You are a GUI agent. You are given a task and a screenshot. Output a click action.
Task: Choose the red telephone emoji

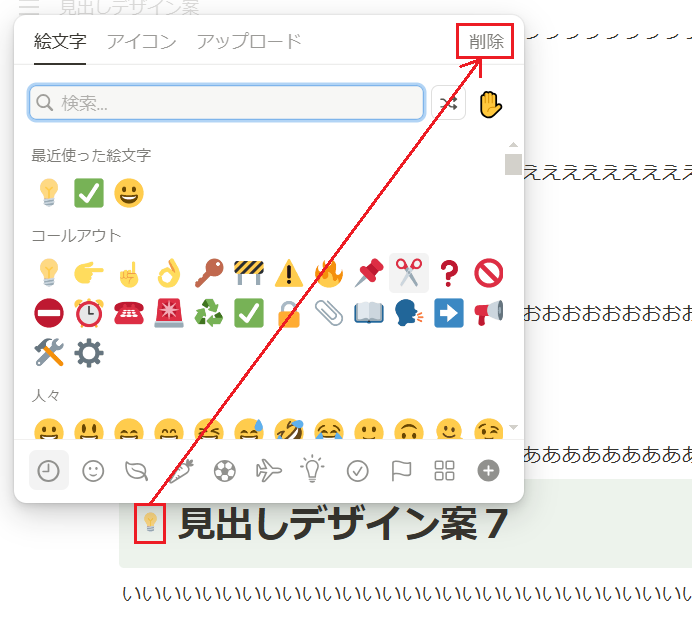(129, 313)
